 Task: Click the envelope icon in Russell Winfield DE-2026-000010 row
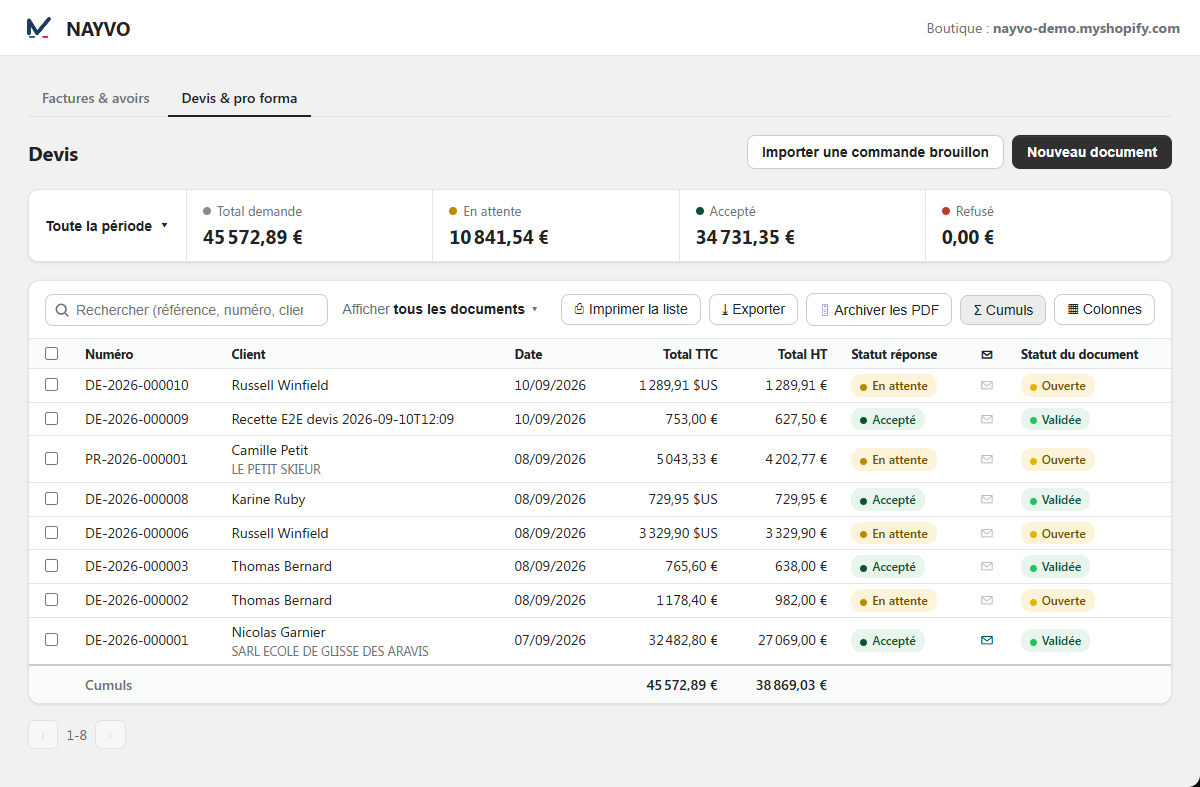(987, 385)
